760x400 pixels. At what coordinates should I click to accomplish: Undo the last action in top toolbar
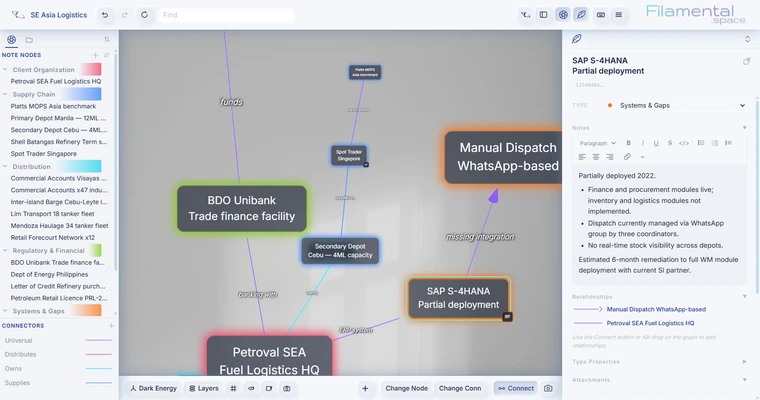(x=105, y=15)
